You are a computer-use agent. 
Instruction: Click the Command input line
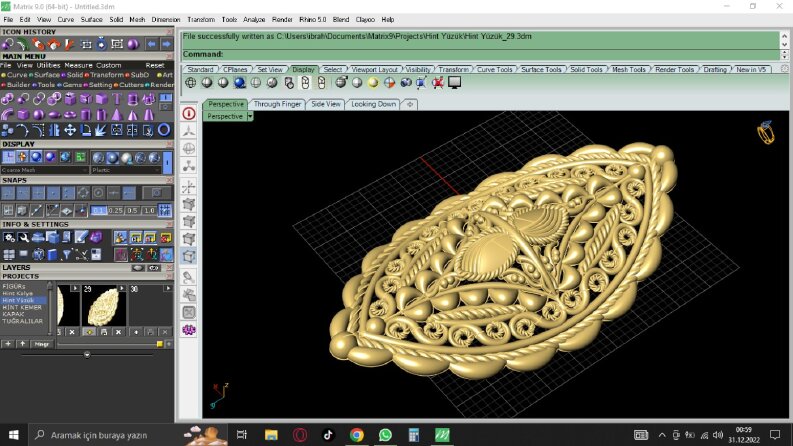[480, 54]
